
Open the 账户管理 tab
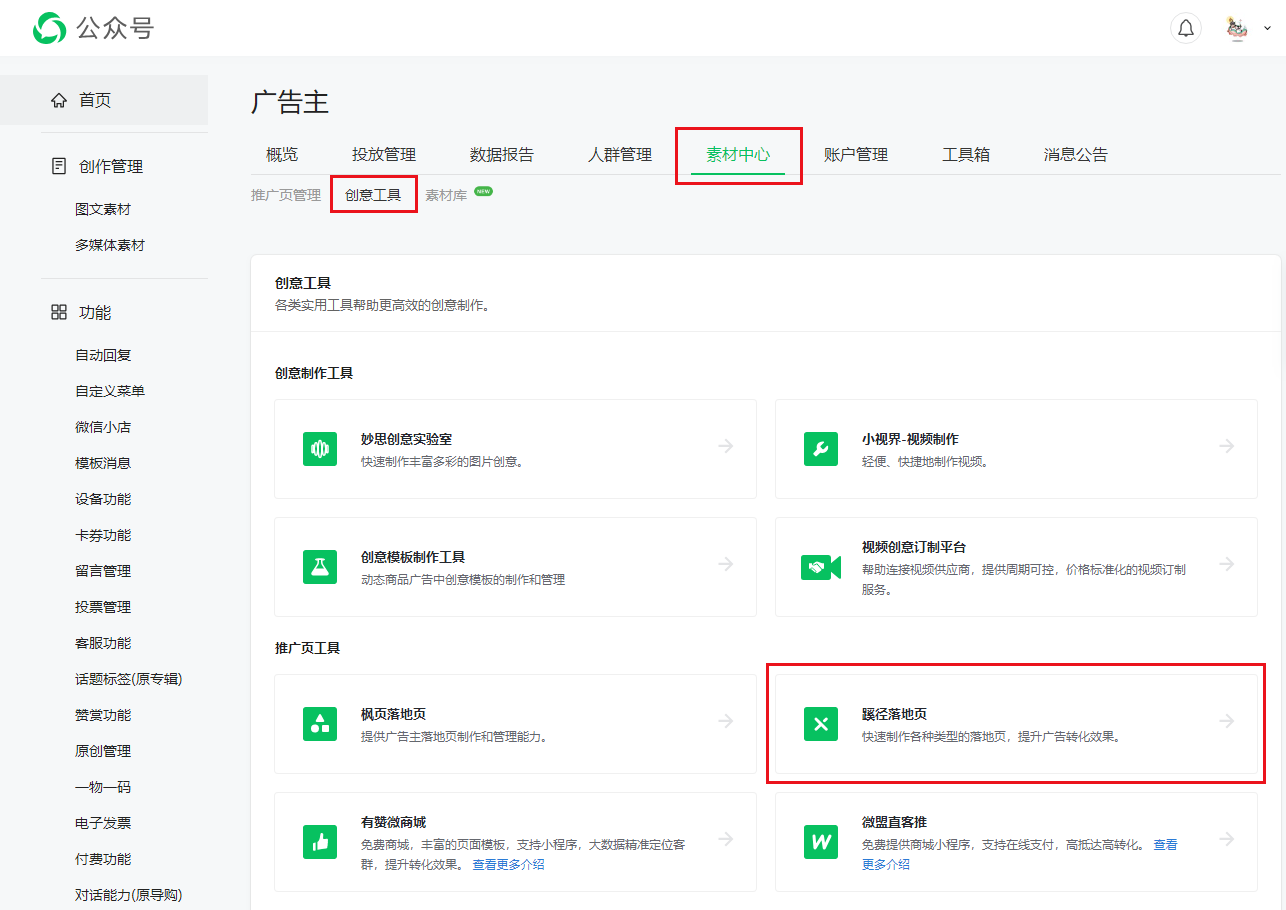coord(856,155)
